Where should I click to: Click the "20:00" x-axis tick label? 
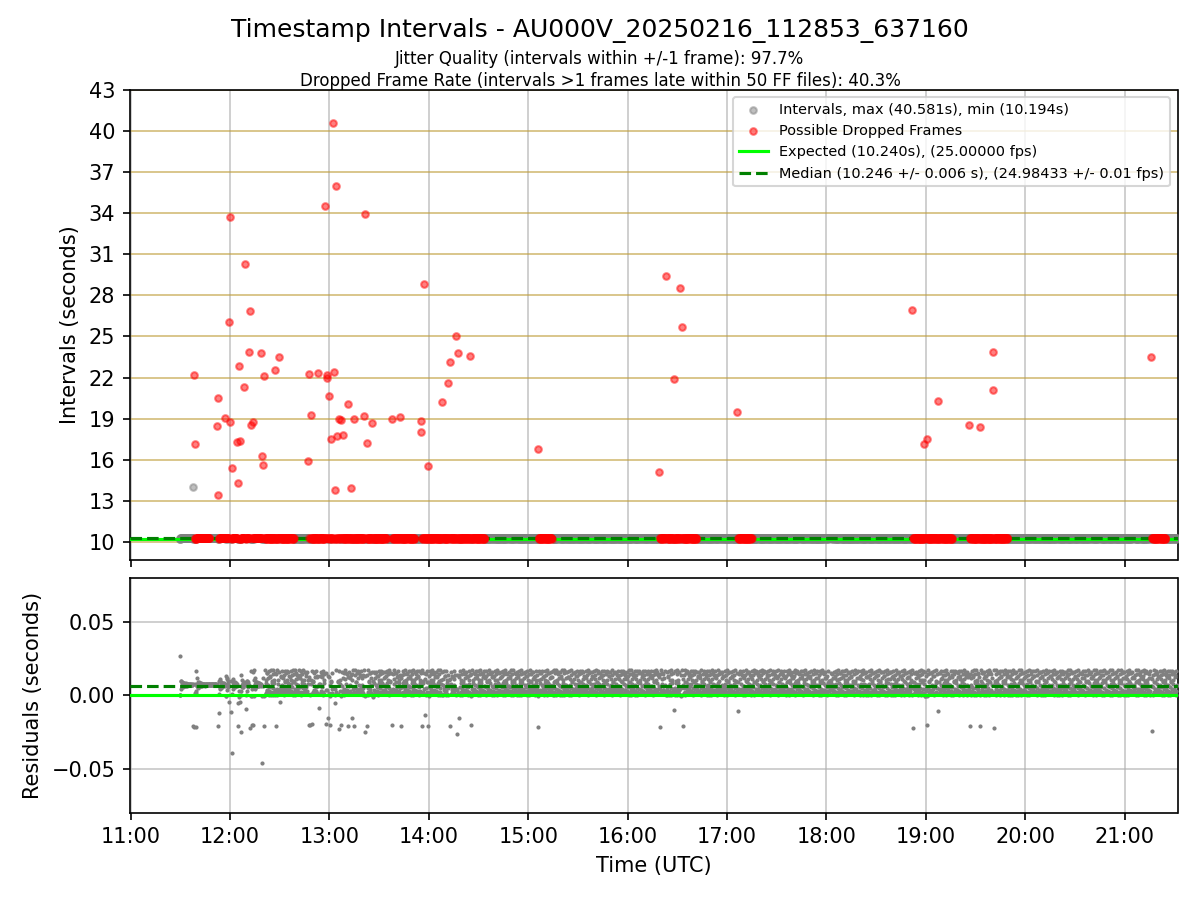(x=1025, y=836)
